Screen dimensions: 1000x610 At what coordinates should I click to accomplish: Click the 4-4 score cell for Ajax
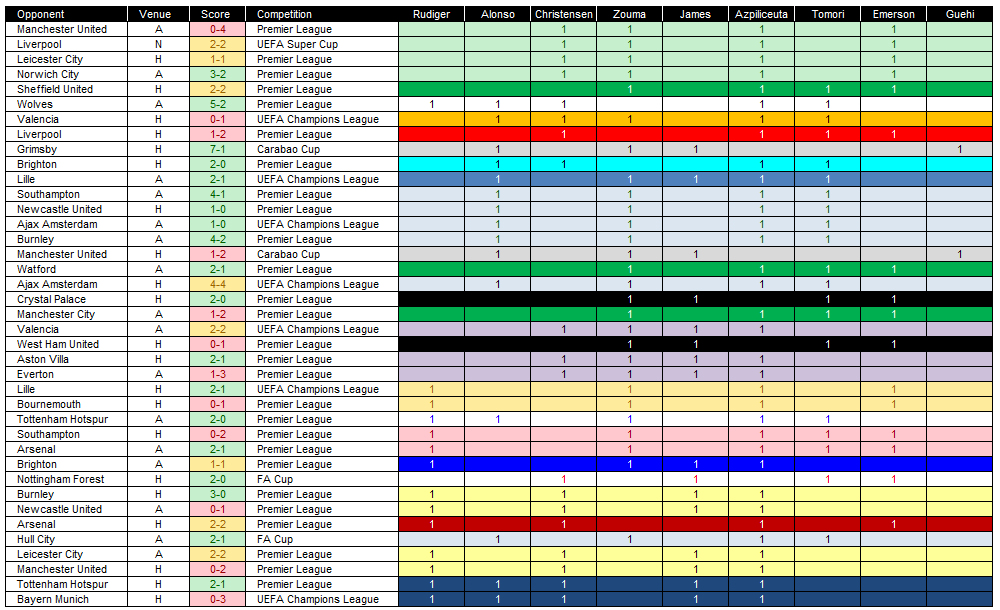point(217,284)
